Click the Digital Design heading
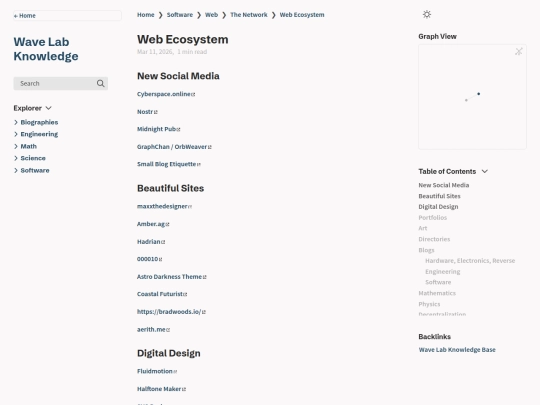Image resolution: width=540 pixels, height=405 pixels. (x=169, y=353)
